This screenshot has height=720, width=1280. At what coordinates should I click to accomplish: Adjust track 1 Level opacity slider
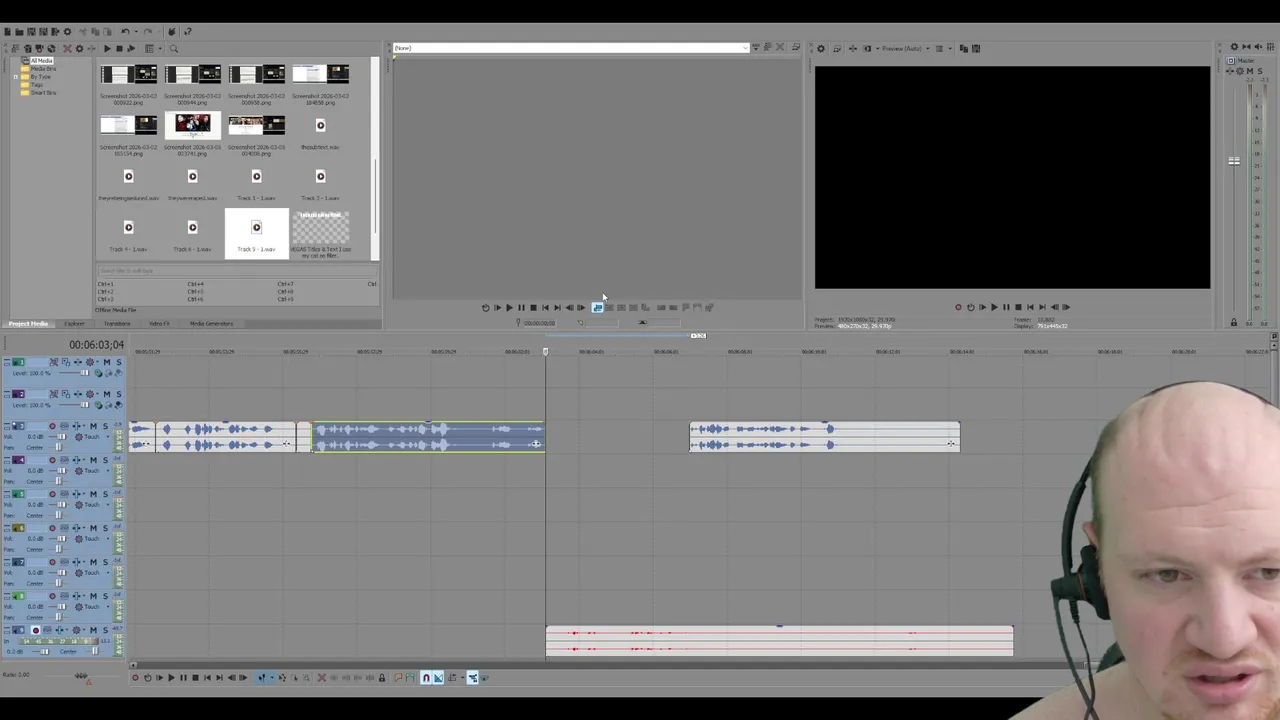(x=85, y=373)
